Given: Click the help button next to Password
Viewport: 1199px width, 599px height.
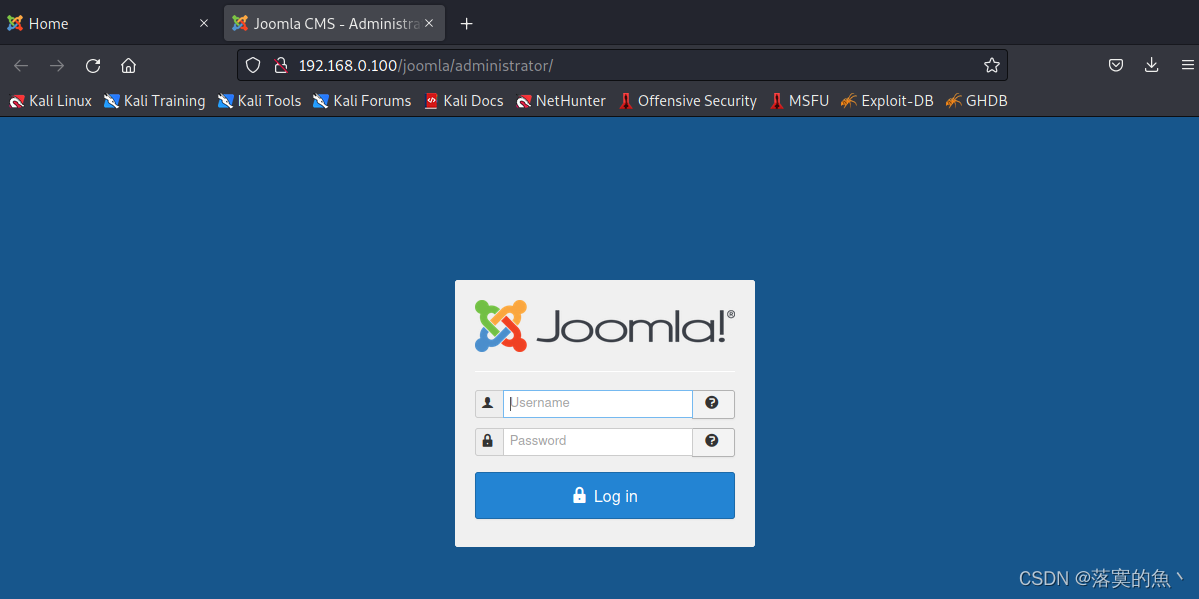Looking at the screenshot, I should tap(713, 442).
